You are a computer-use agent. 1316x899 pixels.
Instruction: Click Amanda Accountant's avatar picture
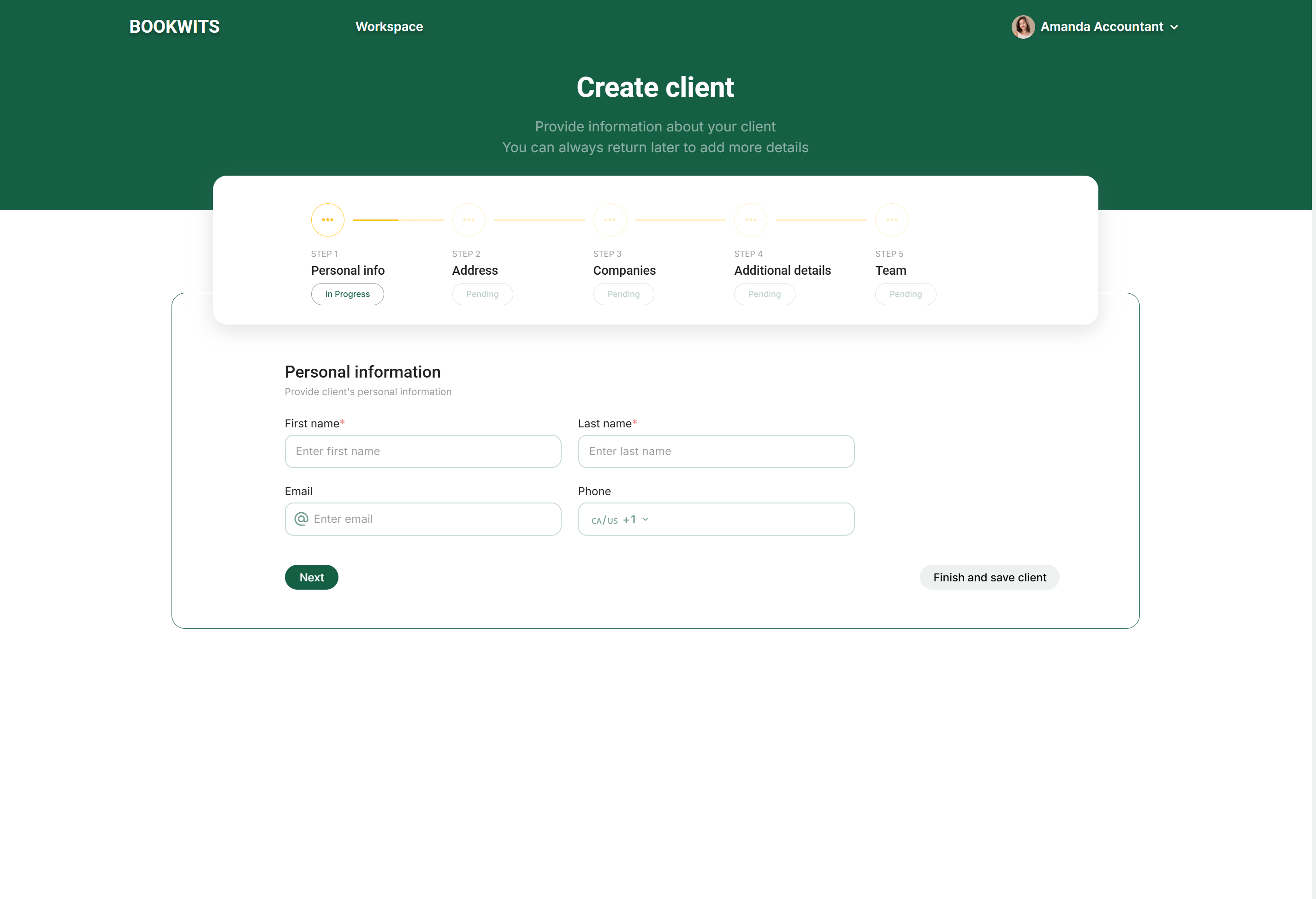coord(1023,27)
